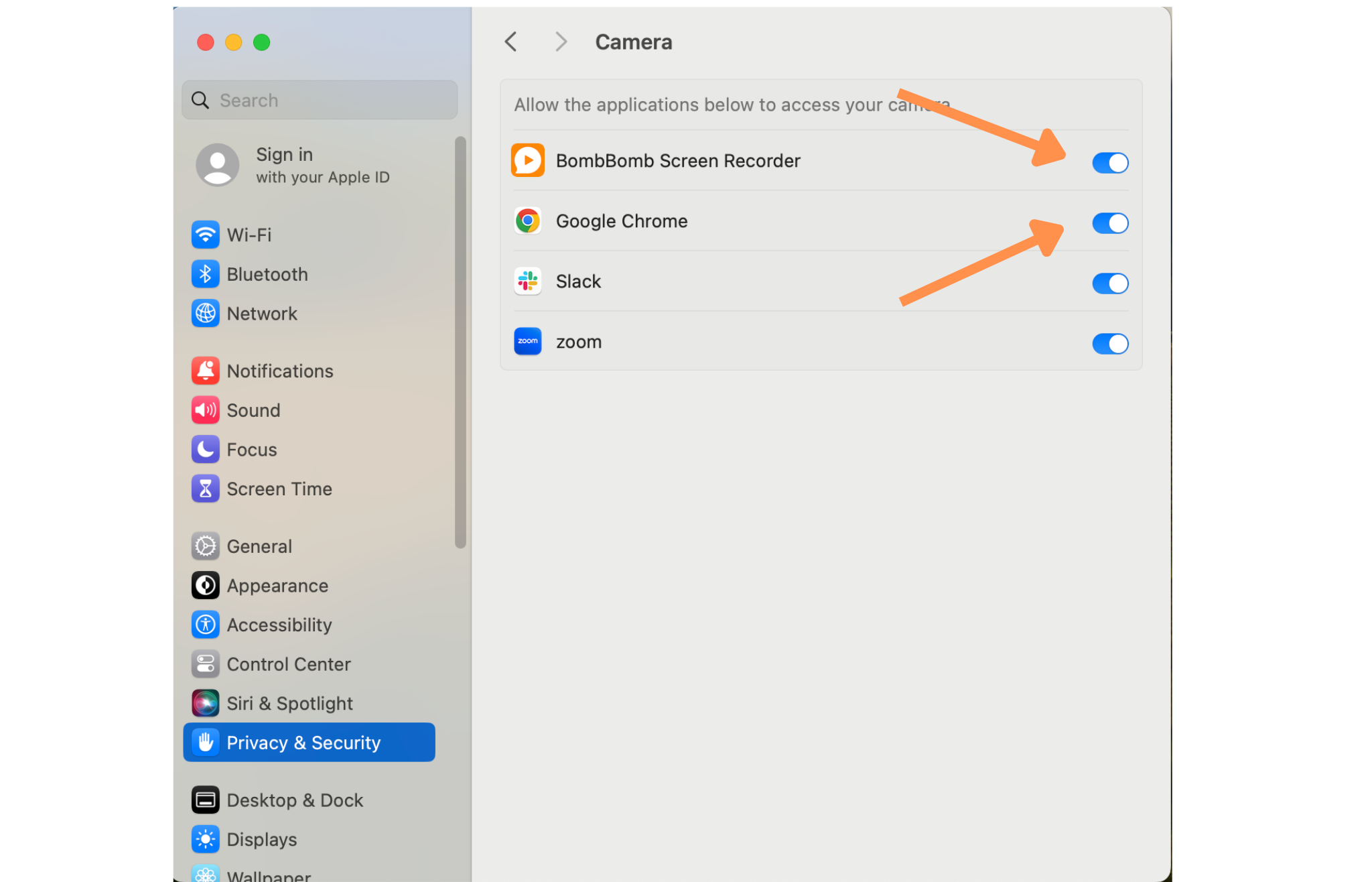
Task: Click the Camera page title
Action: [x=634, y=42]
